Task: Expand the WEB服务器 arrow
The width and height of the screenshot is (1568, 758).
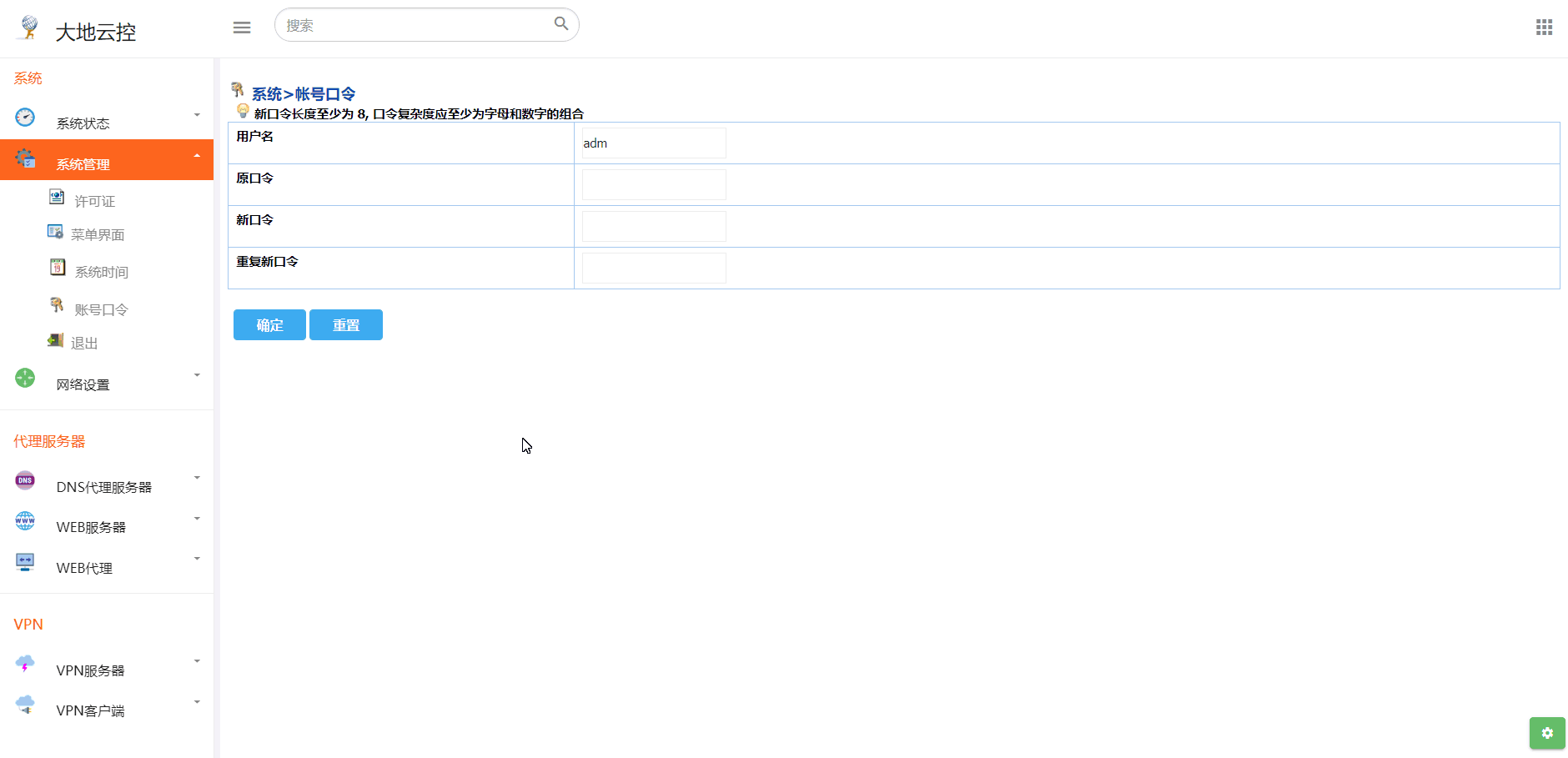Action: [x=197, y=519]
